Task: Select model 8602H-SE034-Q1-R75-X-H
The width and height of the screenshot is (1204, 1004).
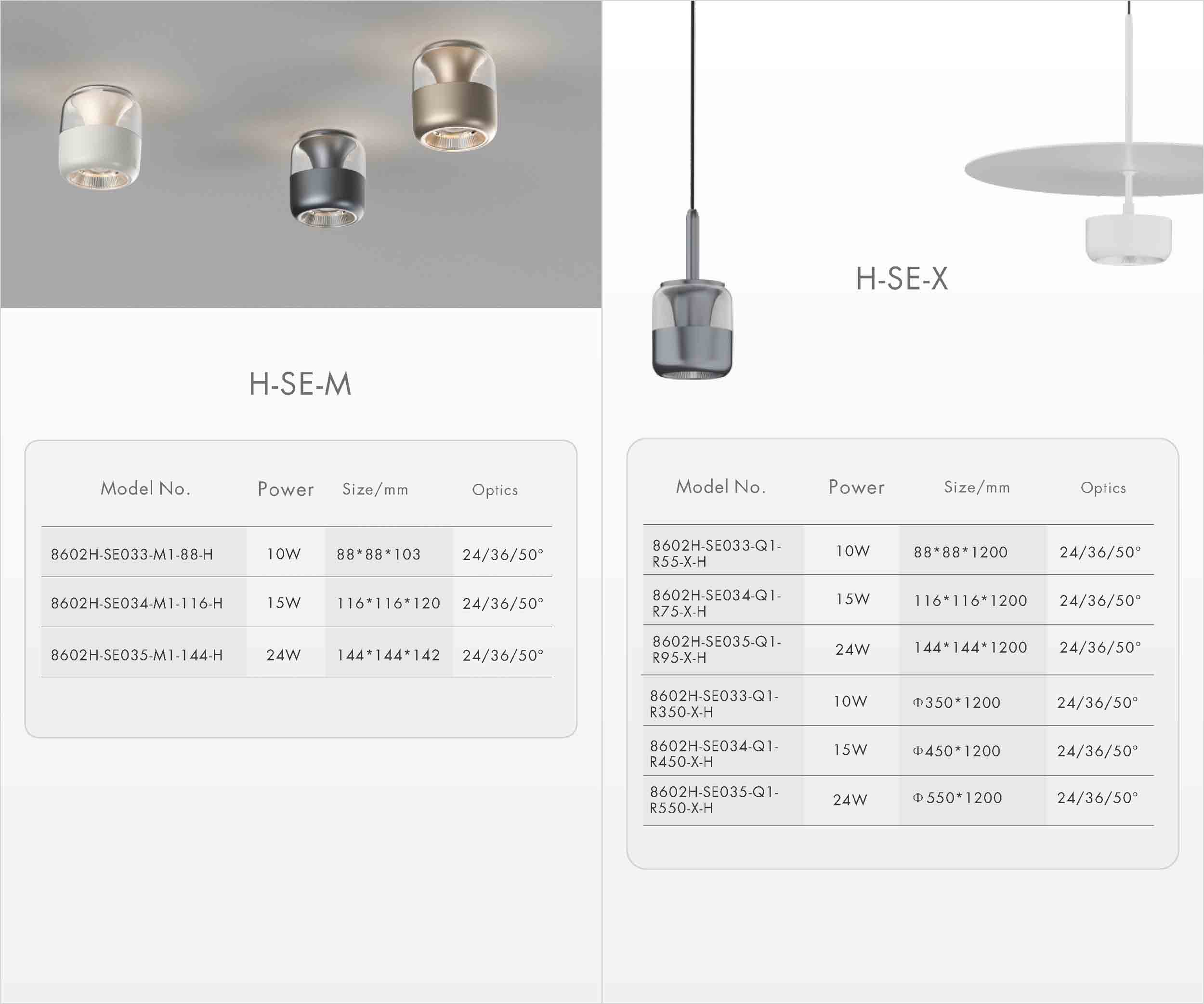Action: click(x=717, y=603)
